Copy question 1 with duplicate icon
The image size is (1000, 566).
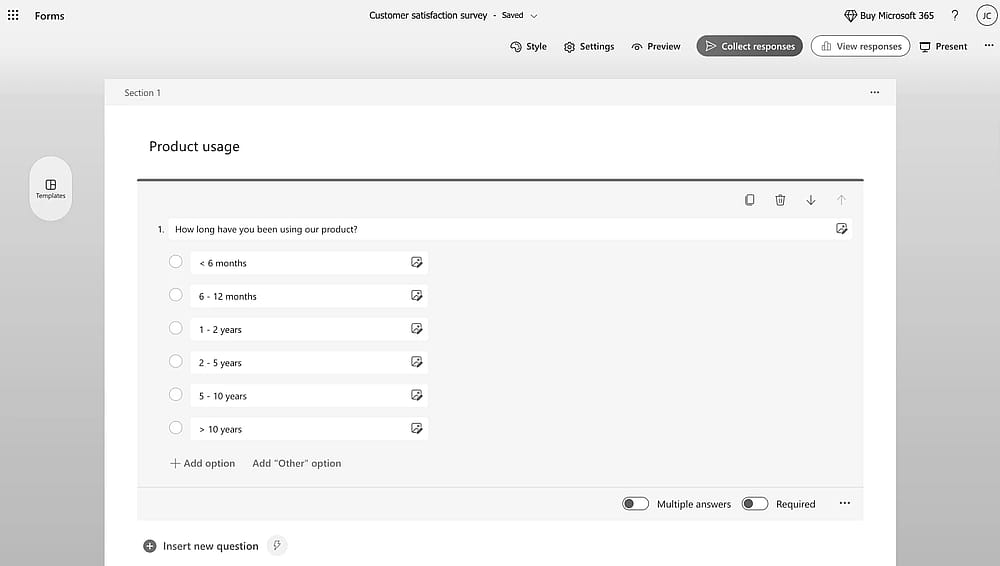pos(749,200)
